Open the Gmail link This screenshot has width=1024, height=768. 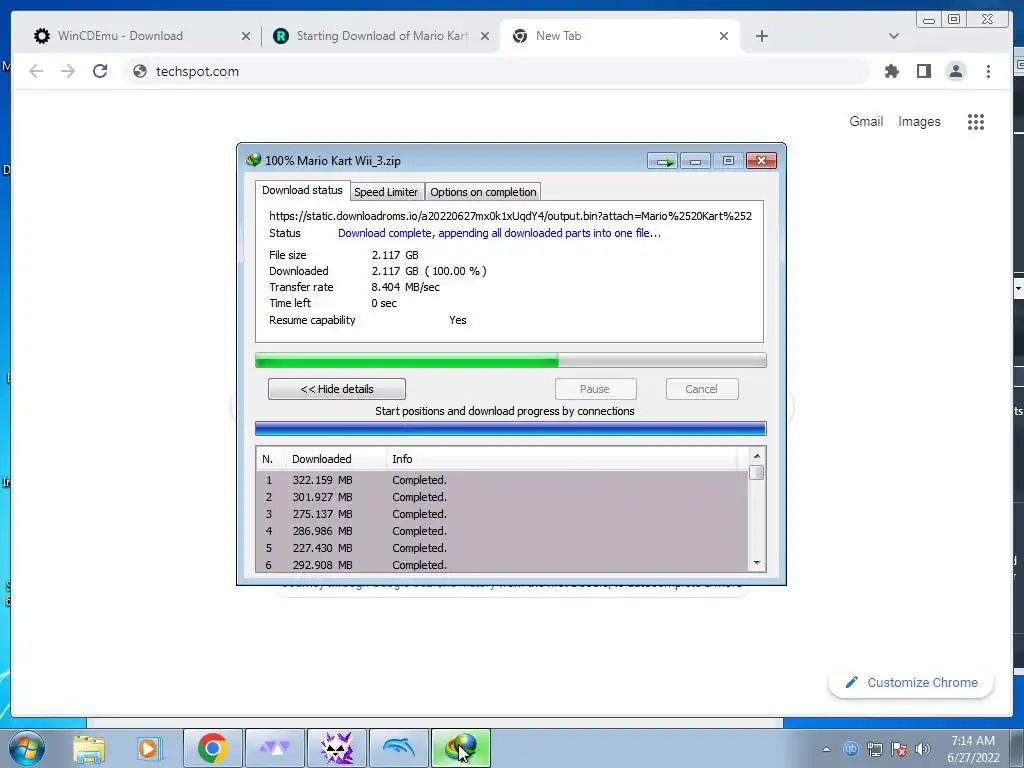[x=866, y=121]
